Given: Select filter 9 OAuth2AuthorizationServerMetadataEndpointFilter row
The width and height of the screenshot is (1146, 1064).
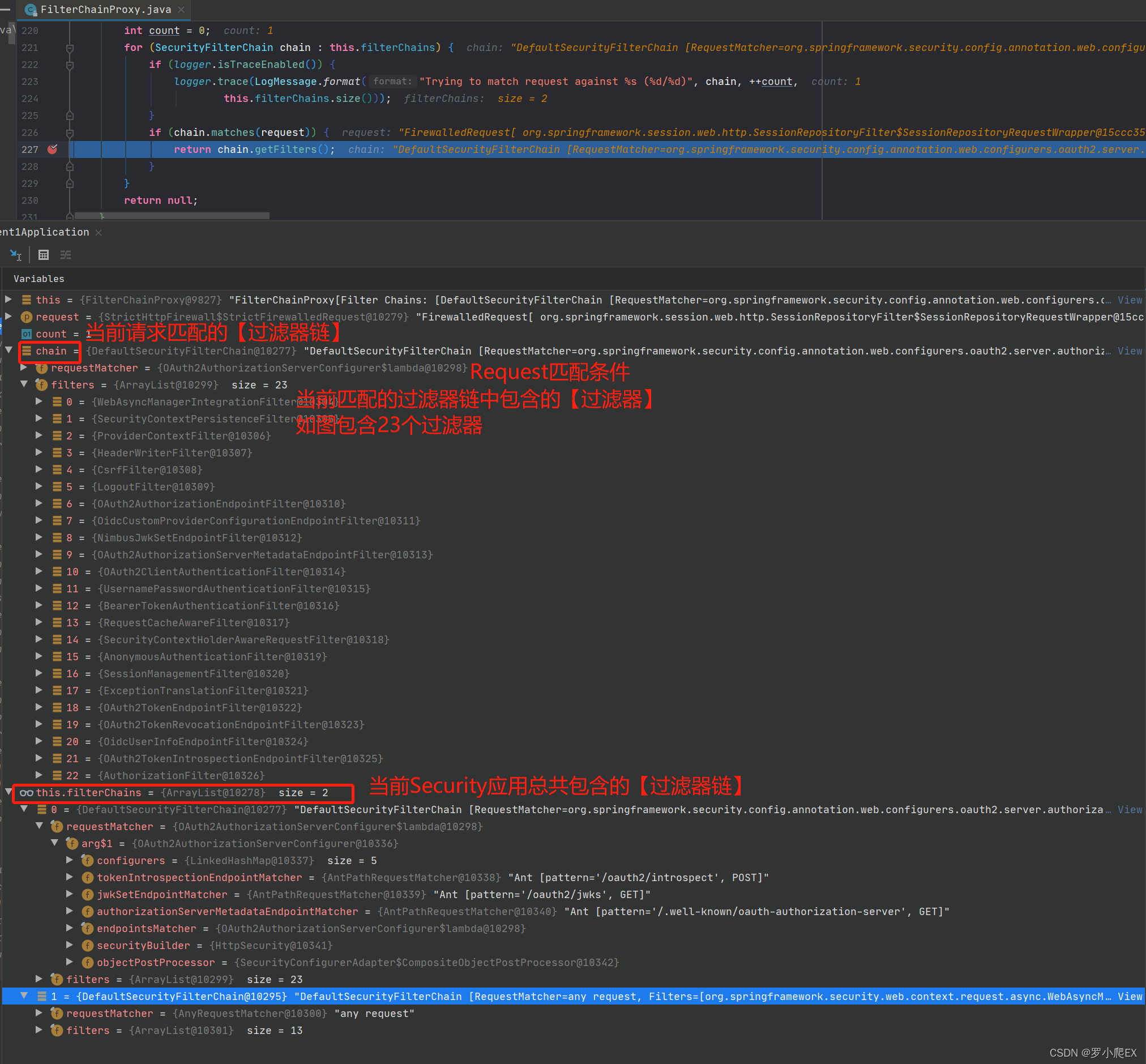Looking at the screenshot, I should coord(574,554).
